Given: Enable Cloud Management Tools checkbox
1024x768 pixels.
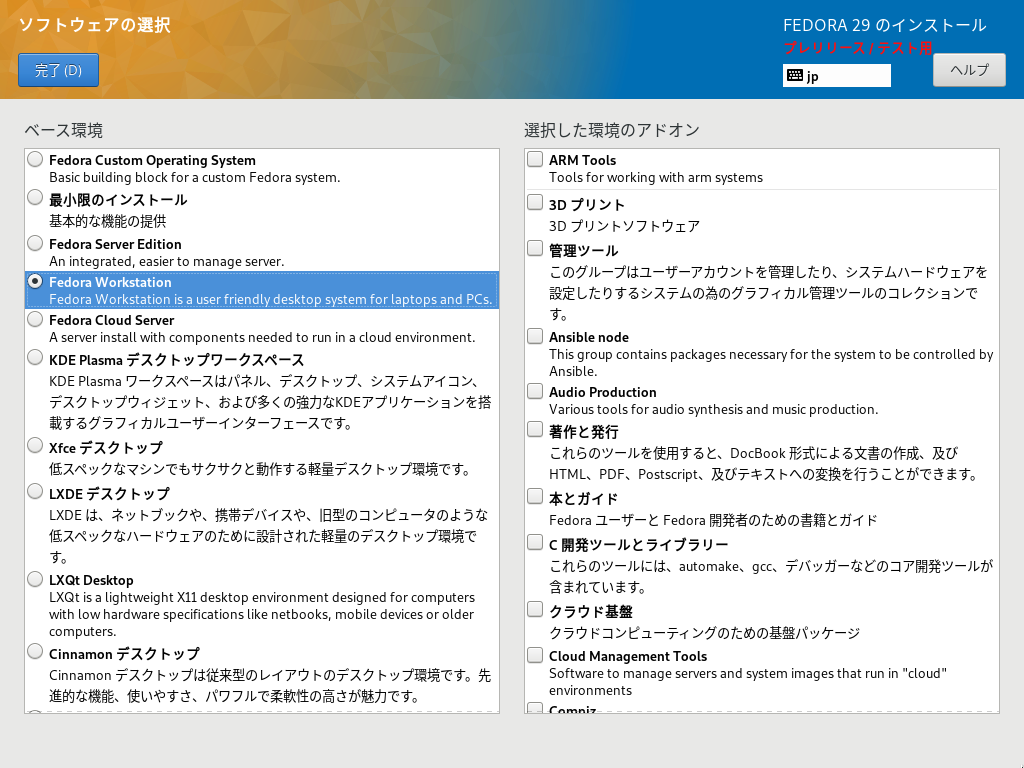Looking at the screenshot, I should (x=535, y=655).
